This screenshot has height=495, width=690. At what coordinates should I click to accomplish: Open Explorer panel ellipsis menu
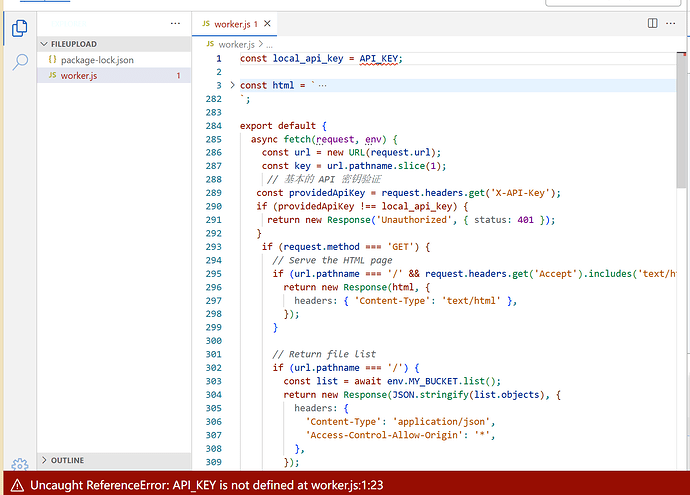[x=175, y=23]
